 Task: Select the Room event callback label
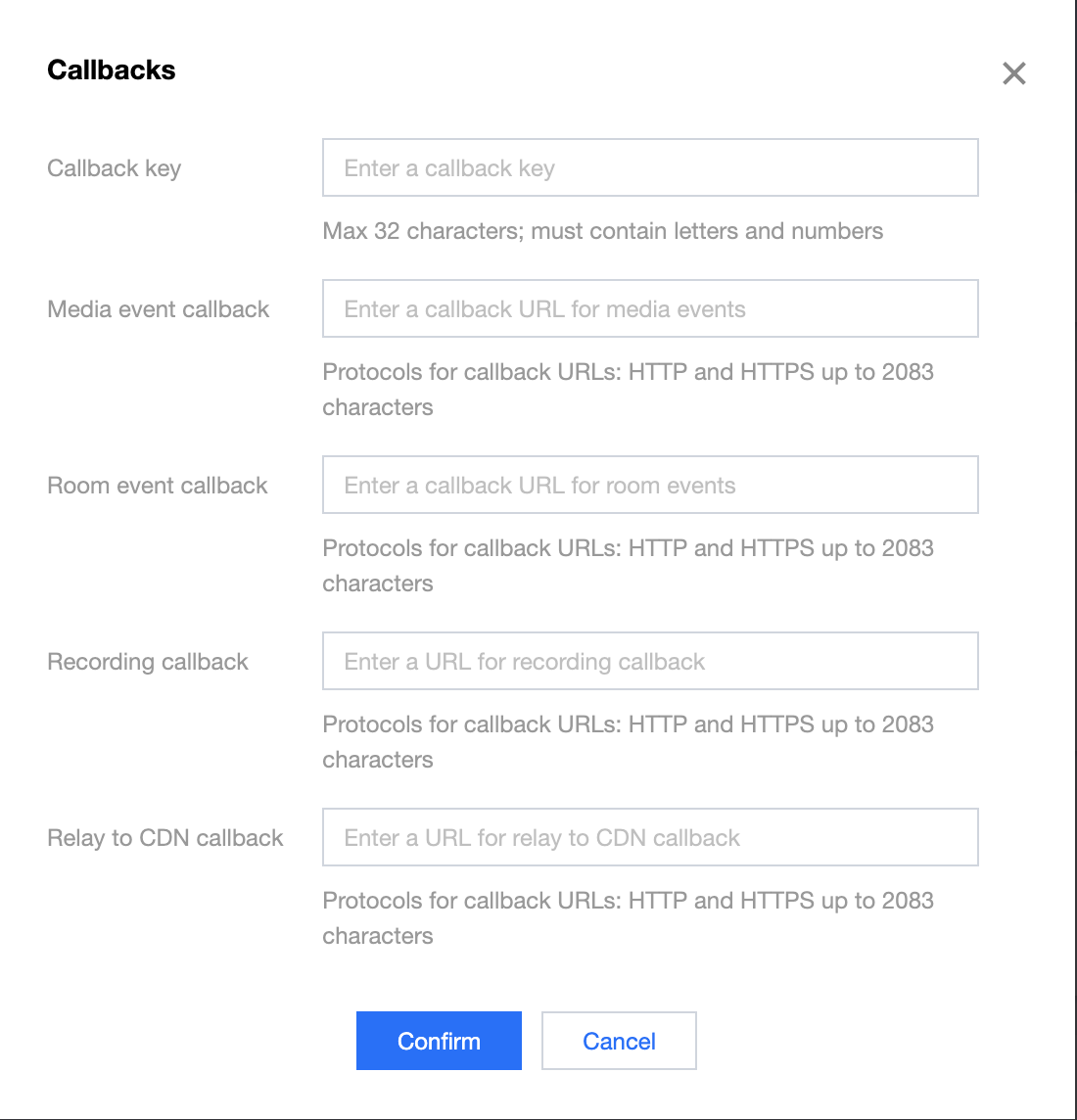click(157, 486)
